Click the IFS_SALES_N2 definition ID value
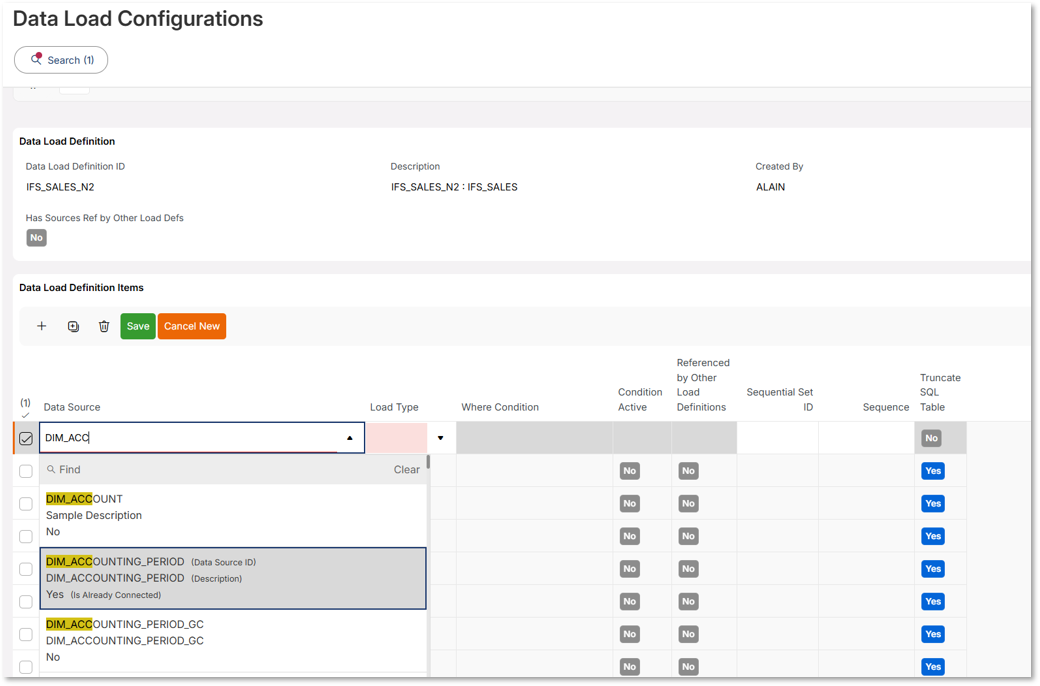 coord(60,187)
